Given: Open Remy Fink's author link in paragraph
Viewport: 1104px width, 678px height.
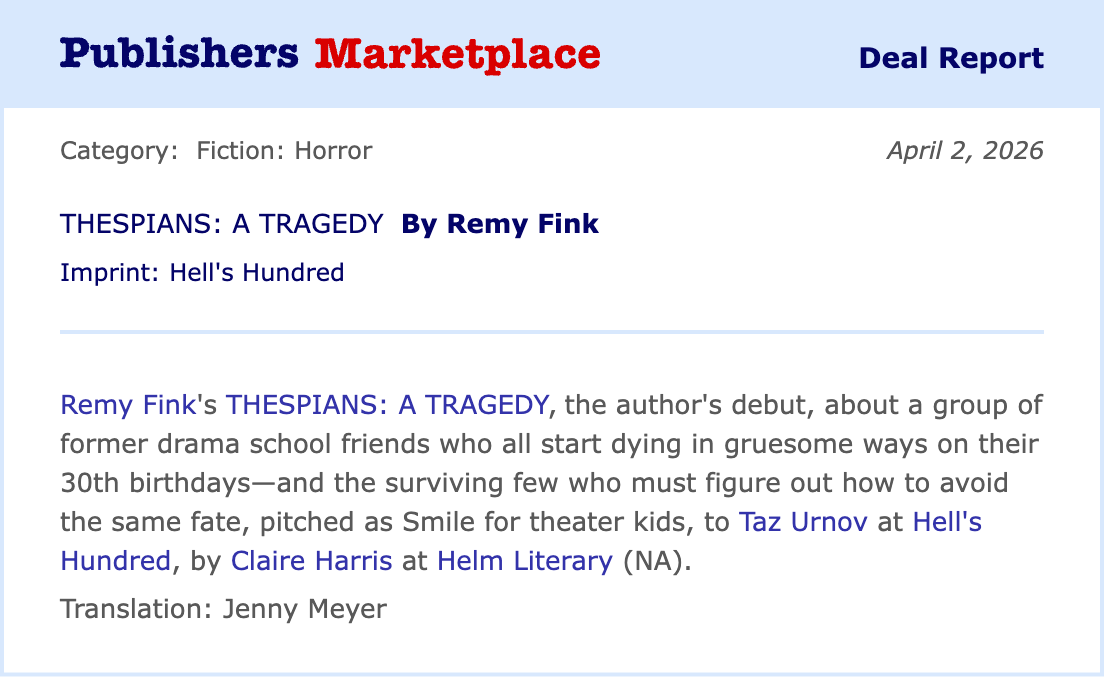Looking at the screenshot, I should tap(126, 405).
